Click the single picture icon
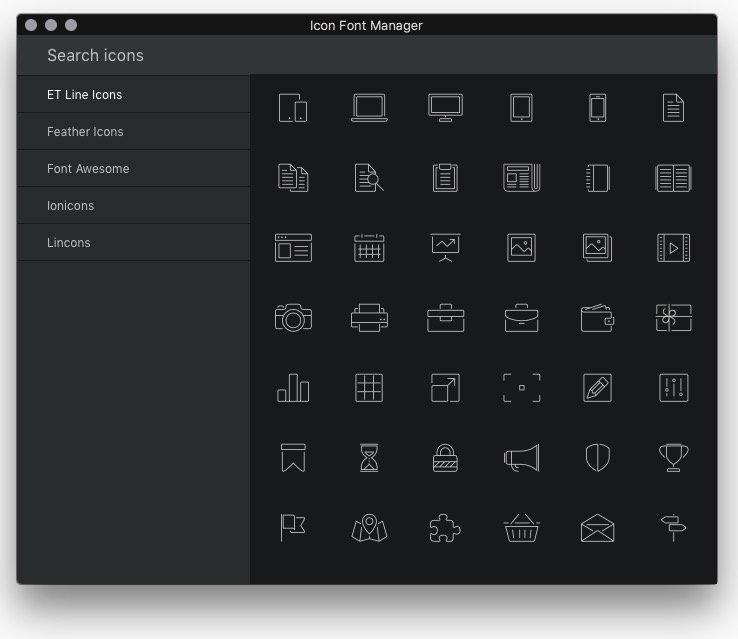This screenshot has height=639, width=738. coord(521,248)
